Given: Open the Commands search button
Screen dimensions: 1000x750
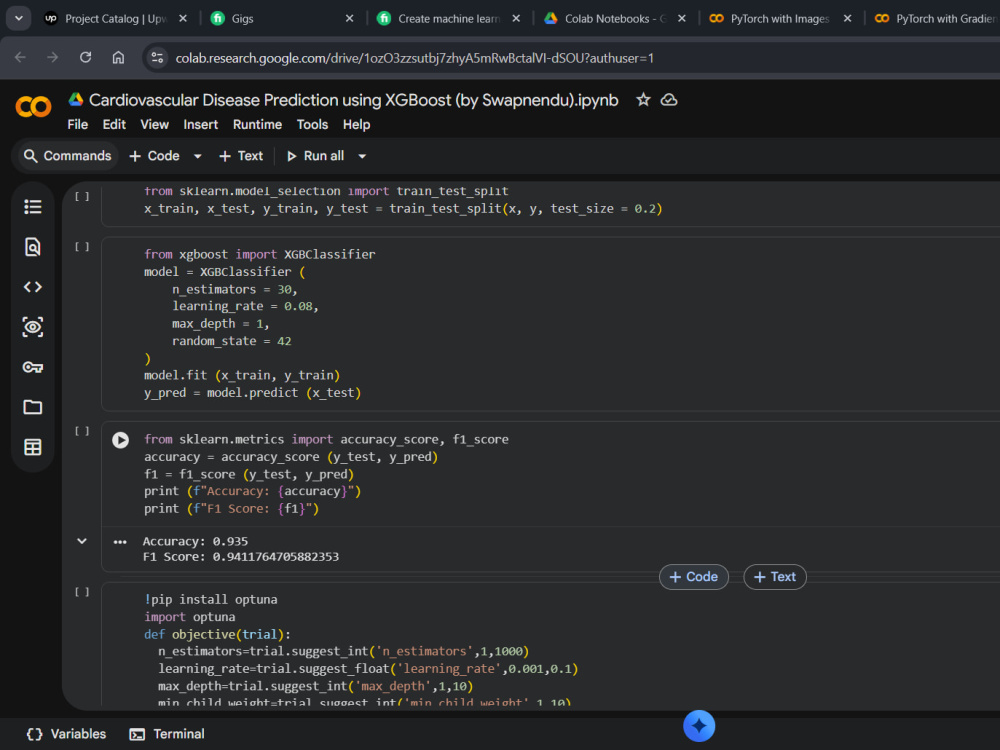Looking at the screenshot, I should coord(67,156).
